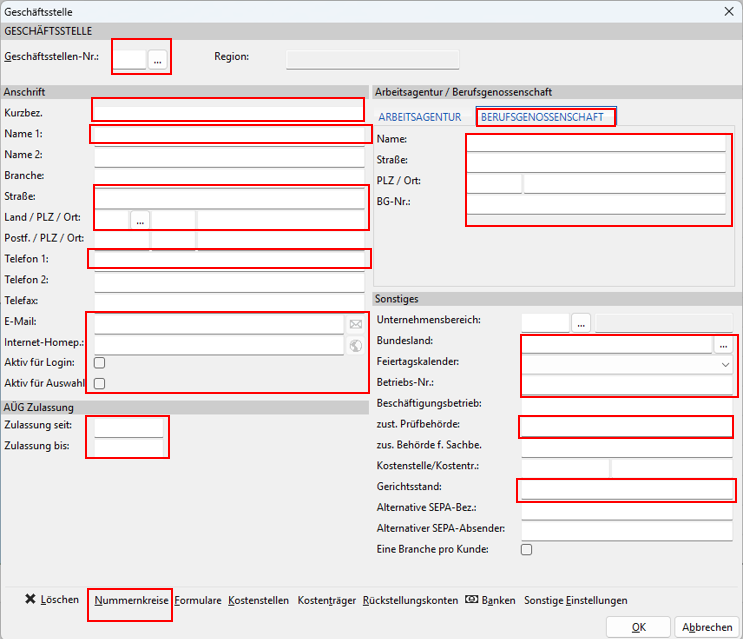Open the country lookup in Land / PLZ / Ort
744x639 pixels.
[x=140, y=221]
